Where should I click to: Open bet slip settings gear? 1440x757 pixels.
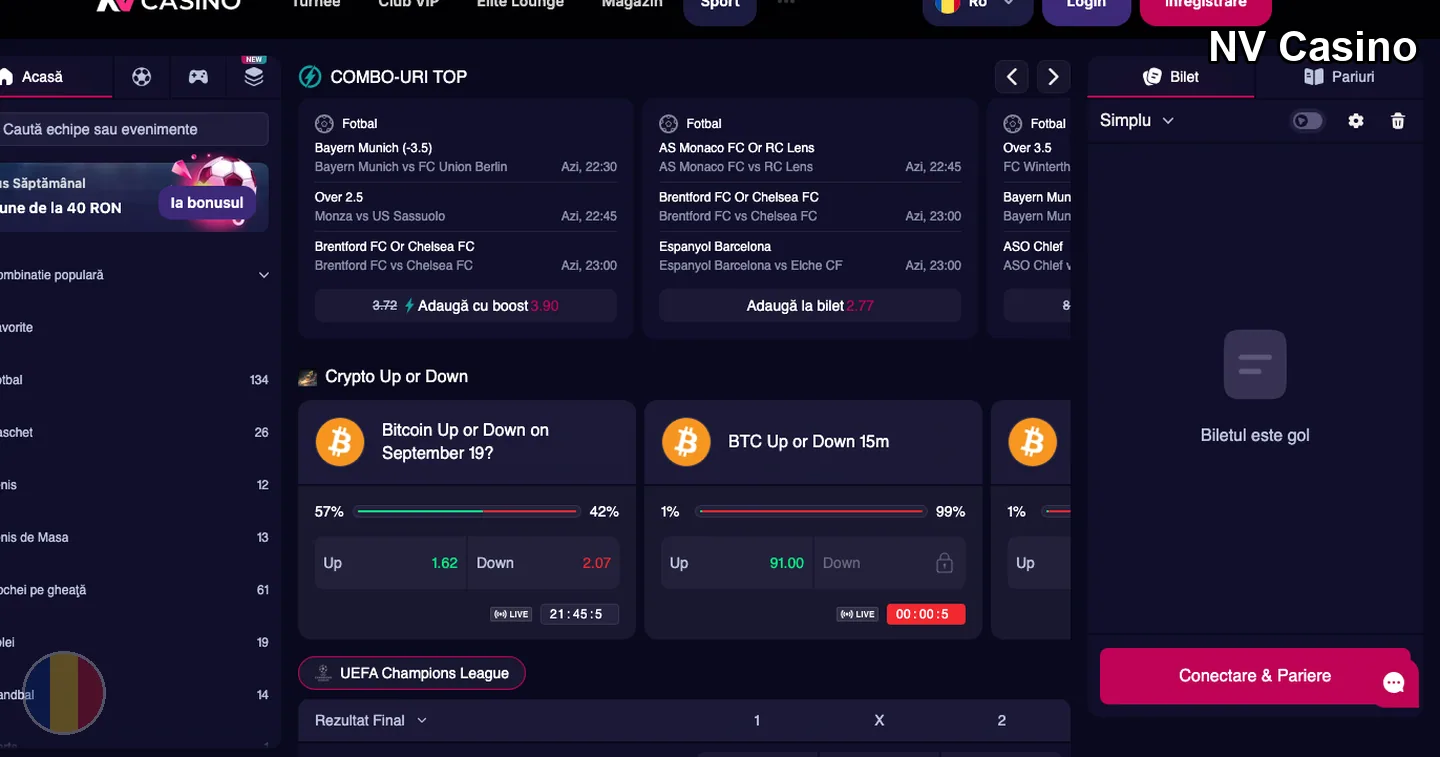tap(1356, 121)
